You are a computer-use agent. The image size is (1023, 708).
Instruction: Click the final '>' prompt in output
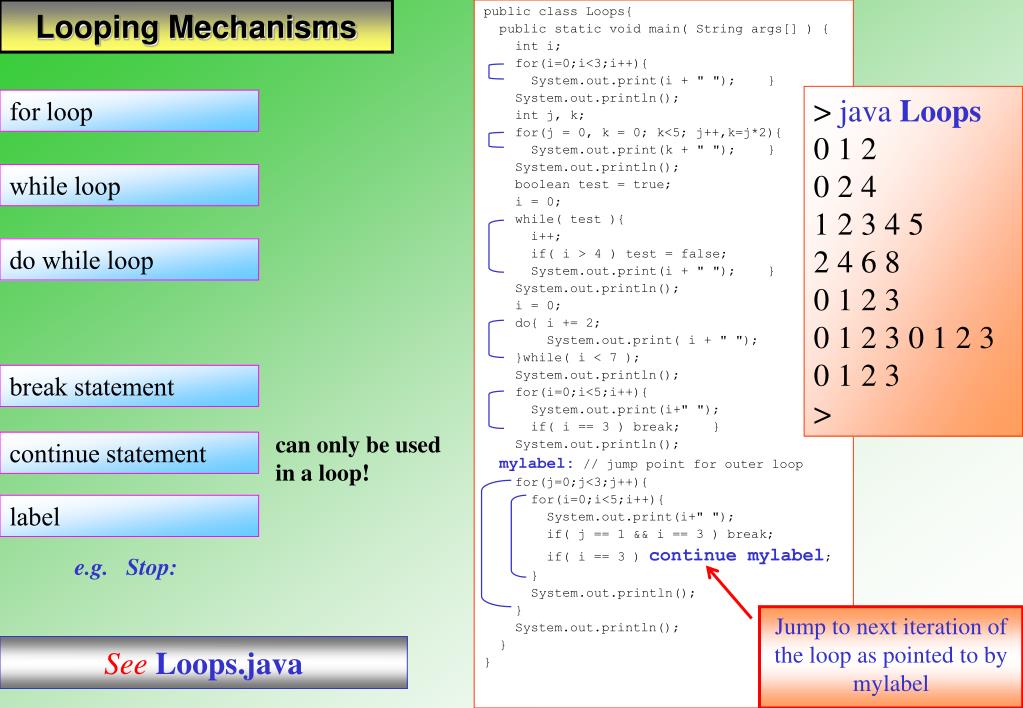pos(822,414)
